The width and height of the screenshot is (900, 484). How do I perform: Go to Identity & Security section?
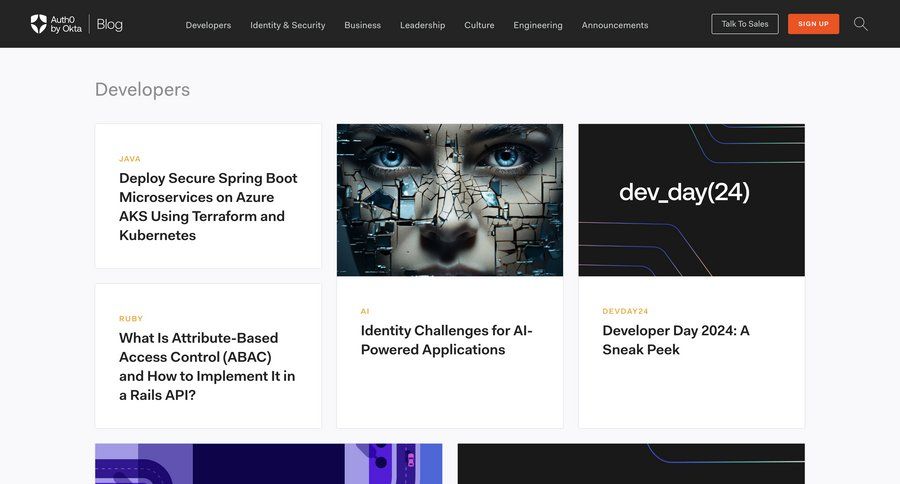(x=288, y=25)
